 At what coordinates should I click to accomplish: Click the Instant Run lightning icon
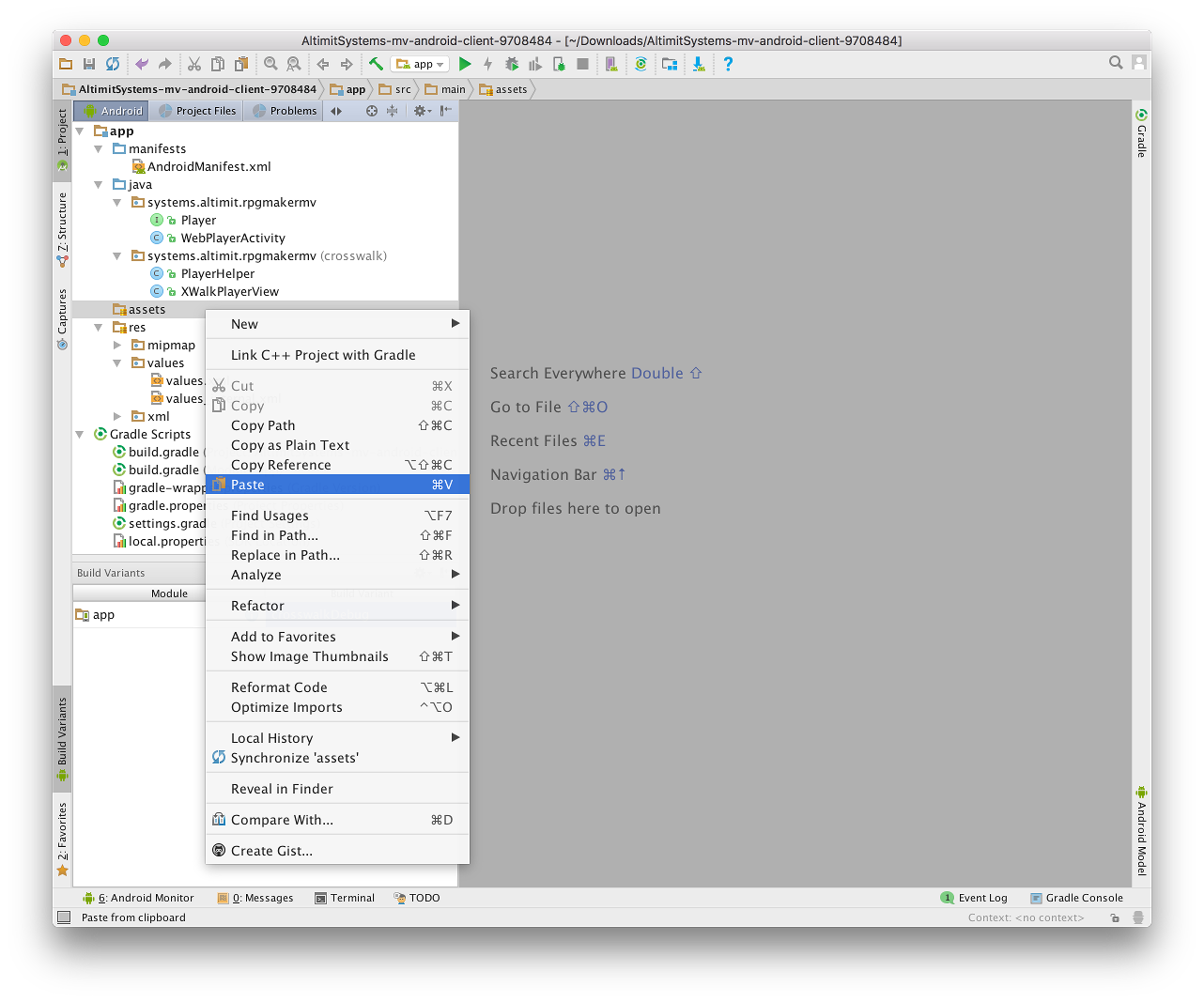[x=487, y=64]
